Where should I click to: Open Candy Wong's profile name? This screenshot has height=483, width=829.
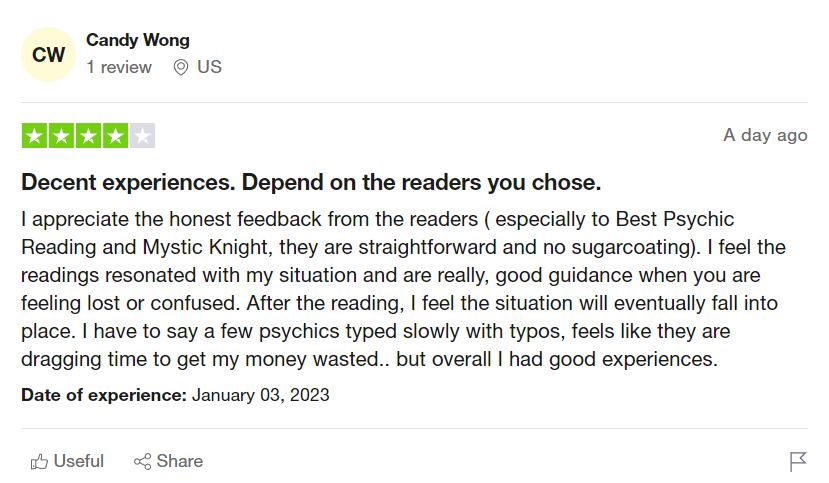(x=138, y=40)
